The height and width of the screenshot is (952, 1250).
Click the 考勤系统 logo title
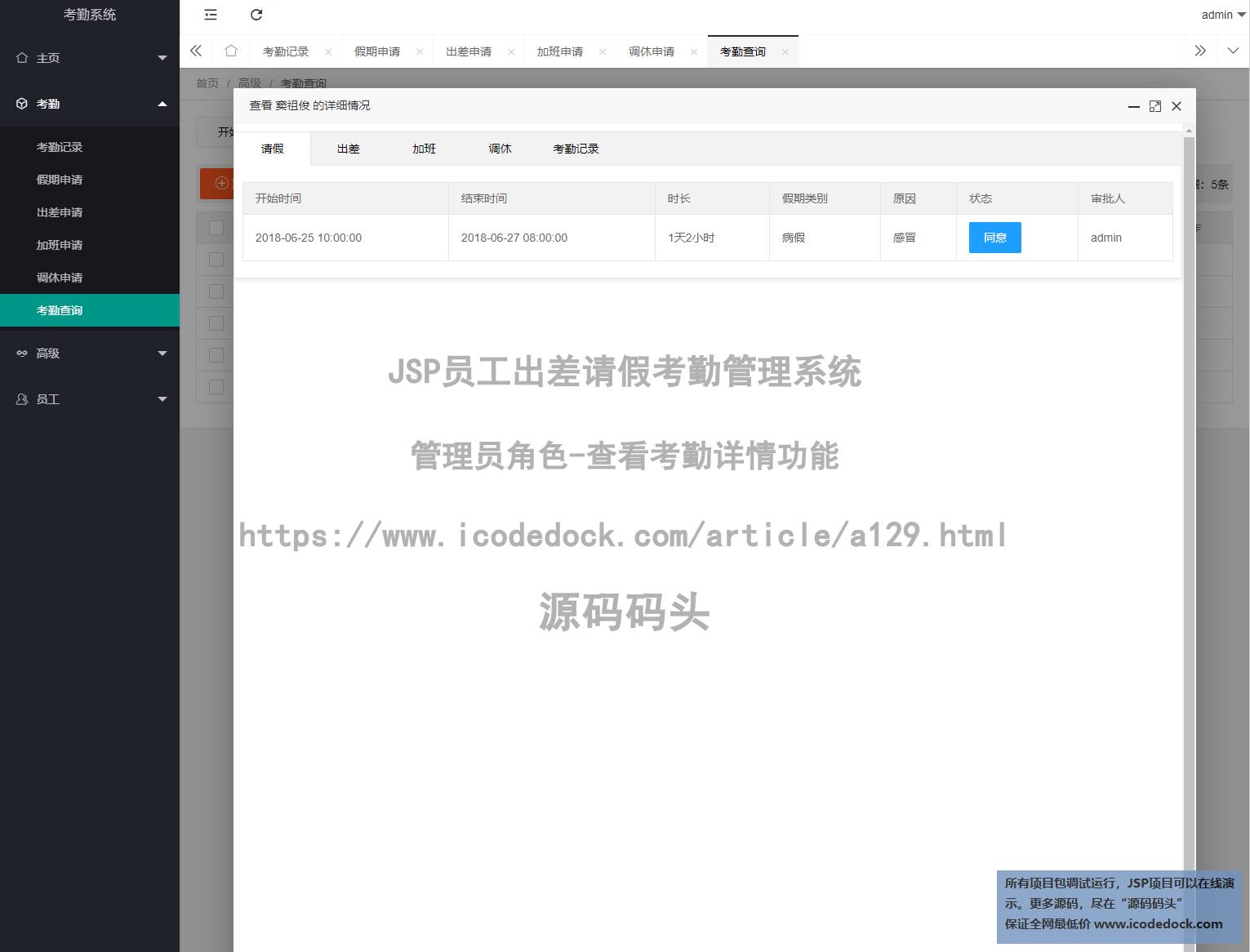click(90, 15)
